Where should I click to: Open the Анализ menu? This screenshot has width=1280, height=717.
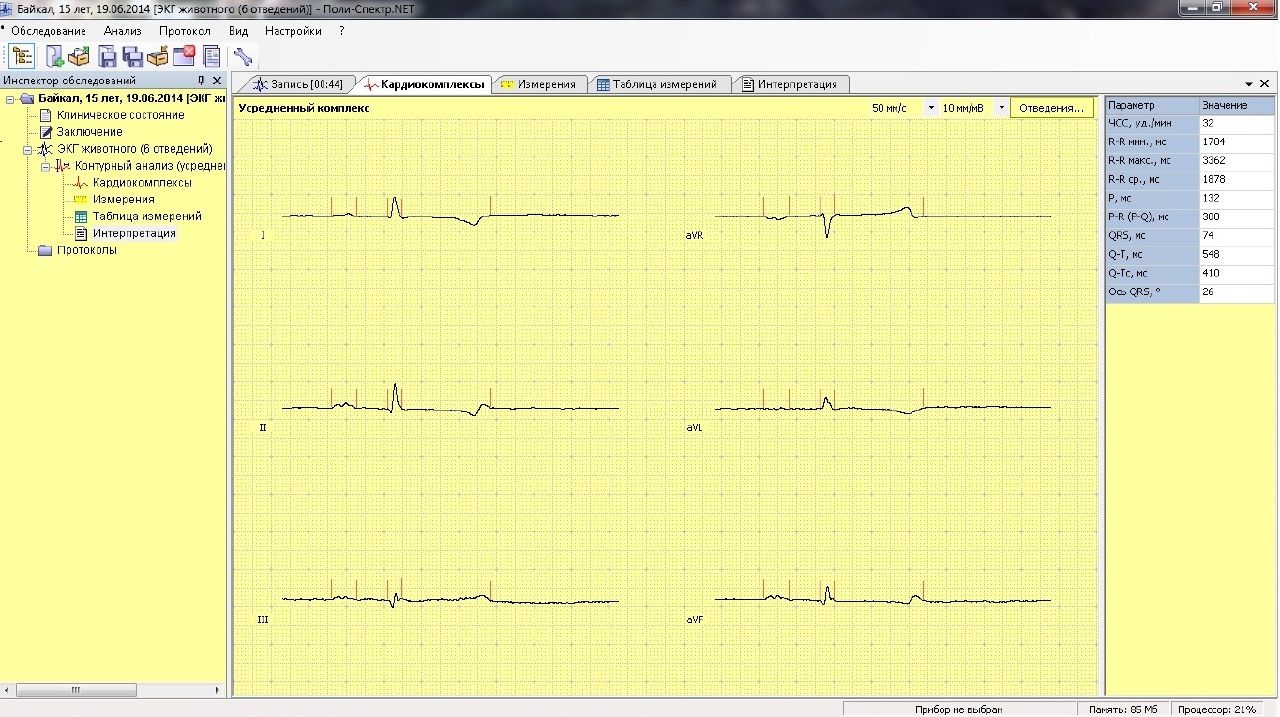click(x=123, y=31)
